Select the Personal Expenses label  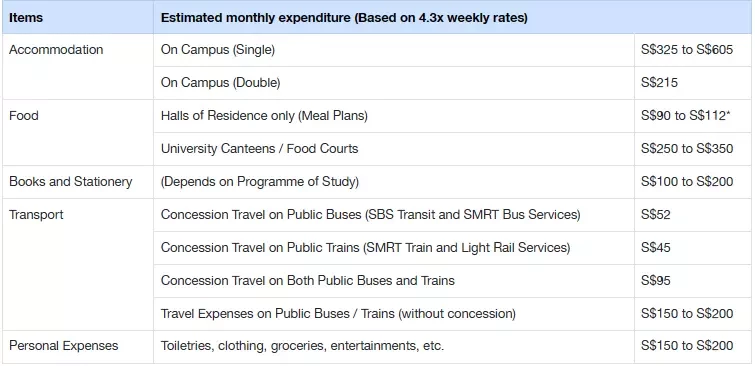(x=64, y=346)
